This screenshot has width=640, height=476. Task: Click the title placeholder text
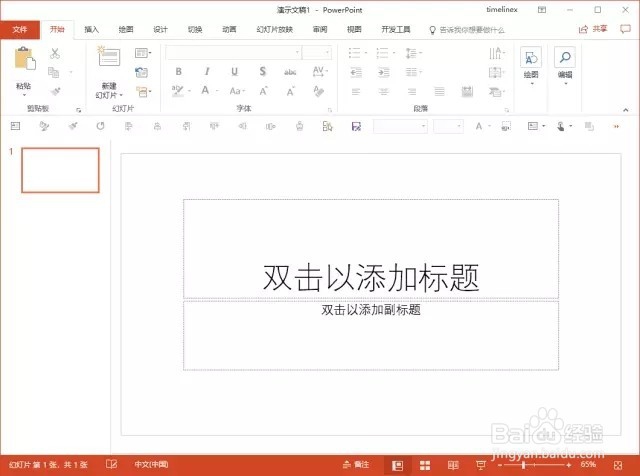click(371, 278)
